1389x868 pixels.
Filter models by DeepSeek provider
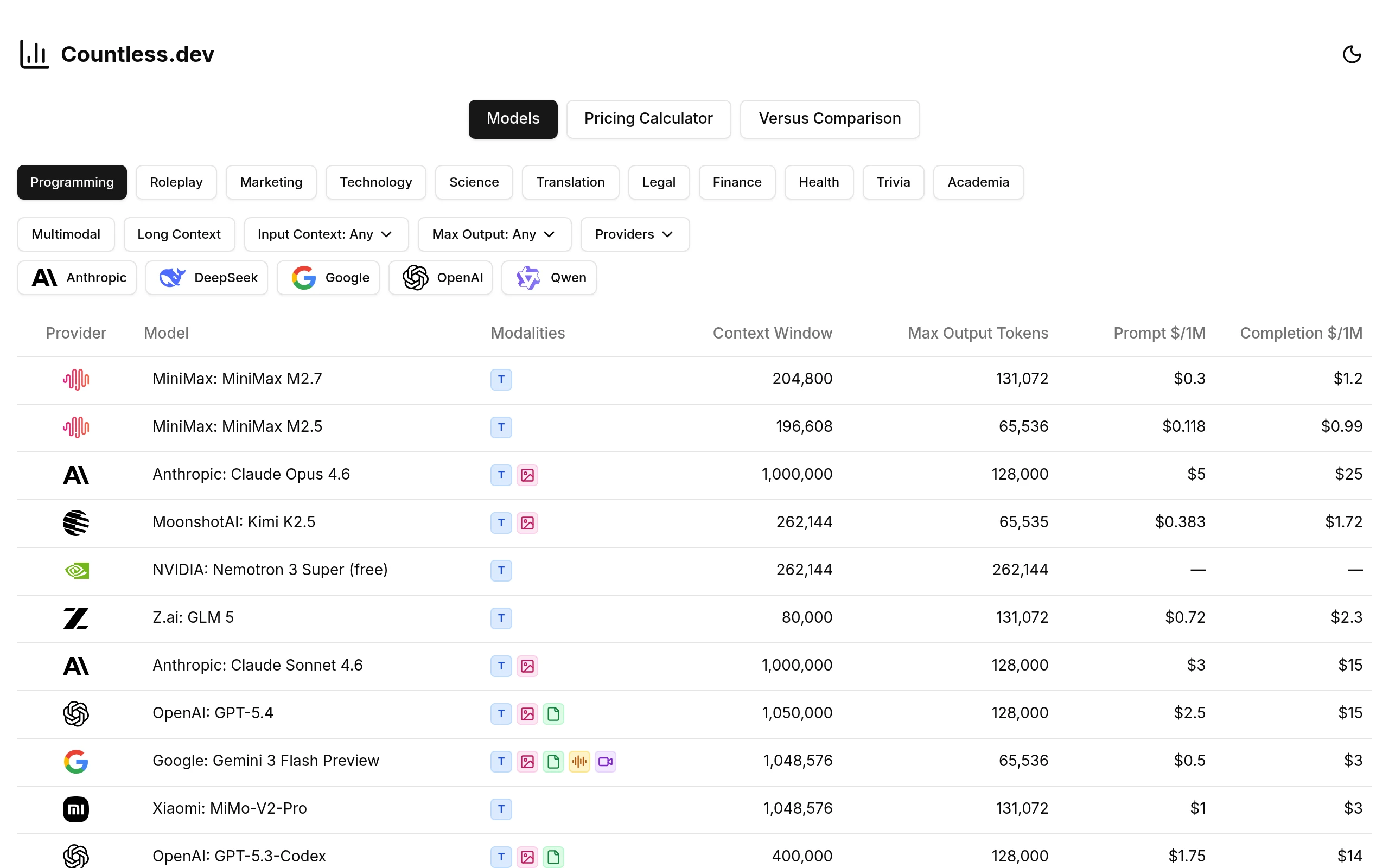[x=207, y=278]
